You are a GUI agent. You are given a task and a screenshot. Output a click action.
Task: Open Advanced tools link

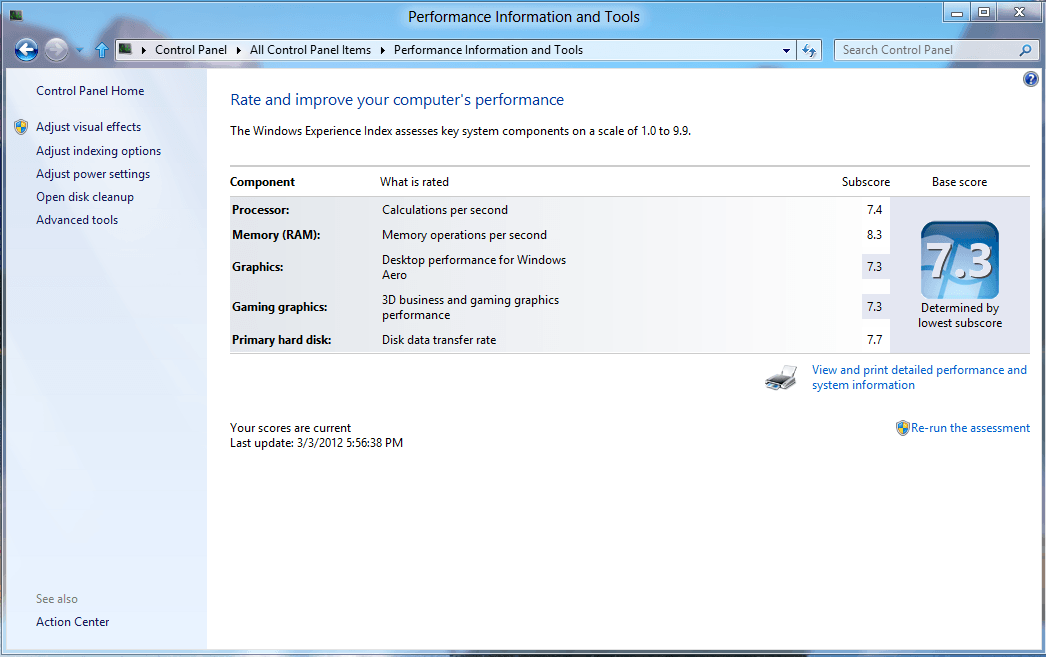pos(77,220)
